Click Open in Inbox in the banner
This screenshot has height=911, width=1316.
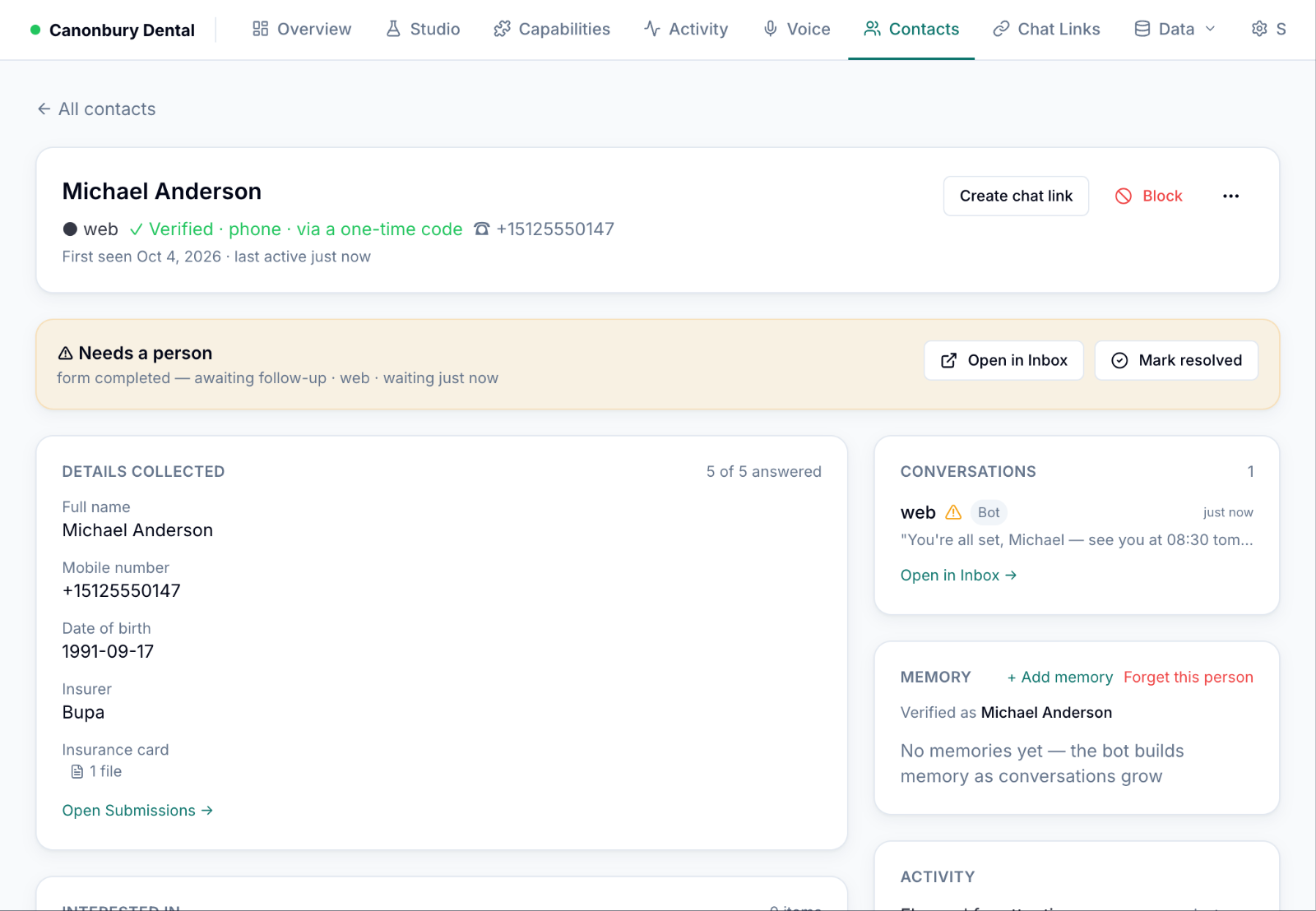point(1003,360)
